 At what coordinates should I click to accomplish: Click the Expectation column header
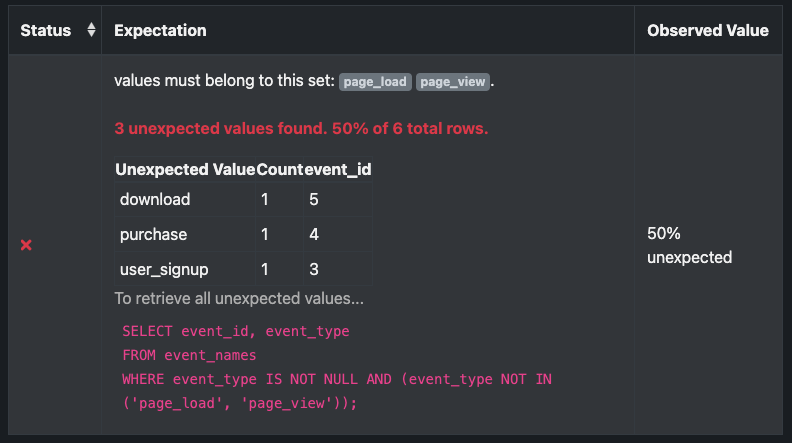click(161, 31)
